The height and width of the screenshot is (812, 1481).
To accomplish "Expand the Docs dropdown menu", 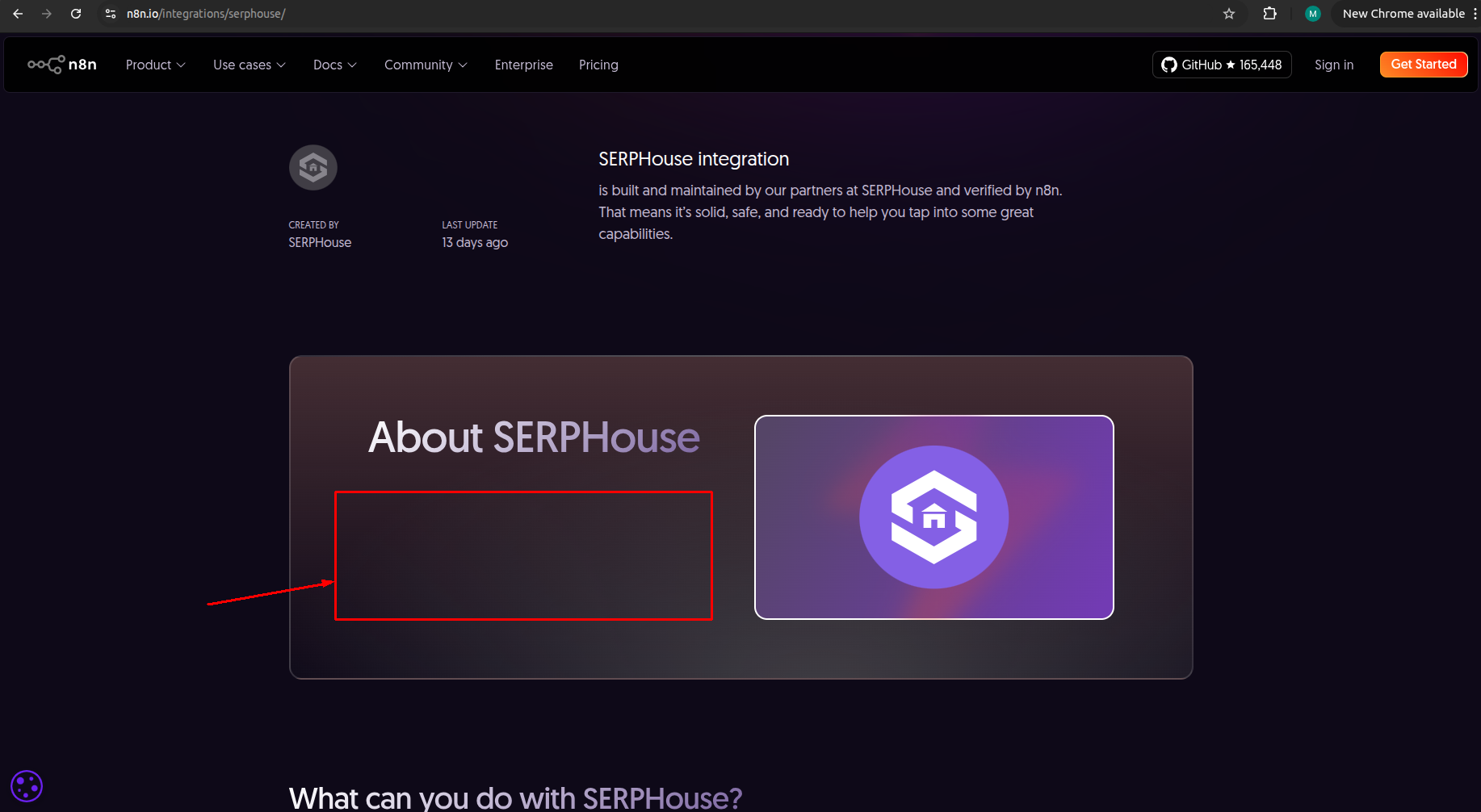I will [x=335, y=65].
